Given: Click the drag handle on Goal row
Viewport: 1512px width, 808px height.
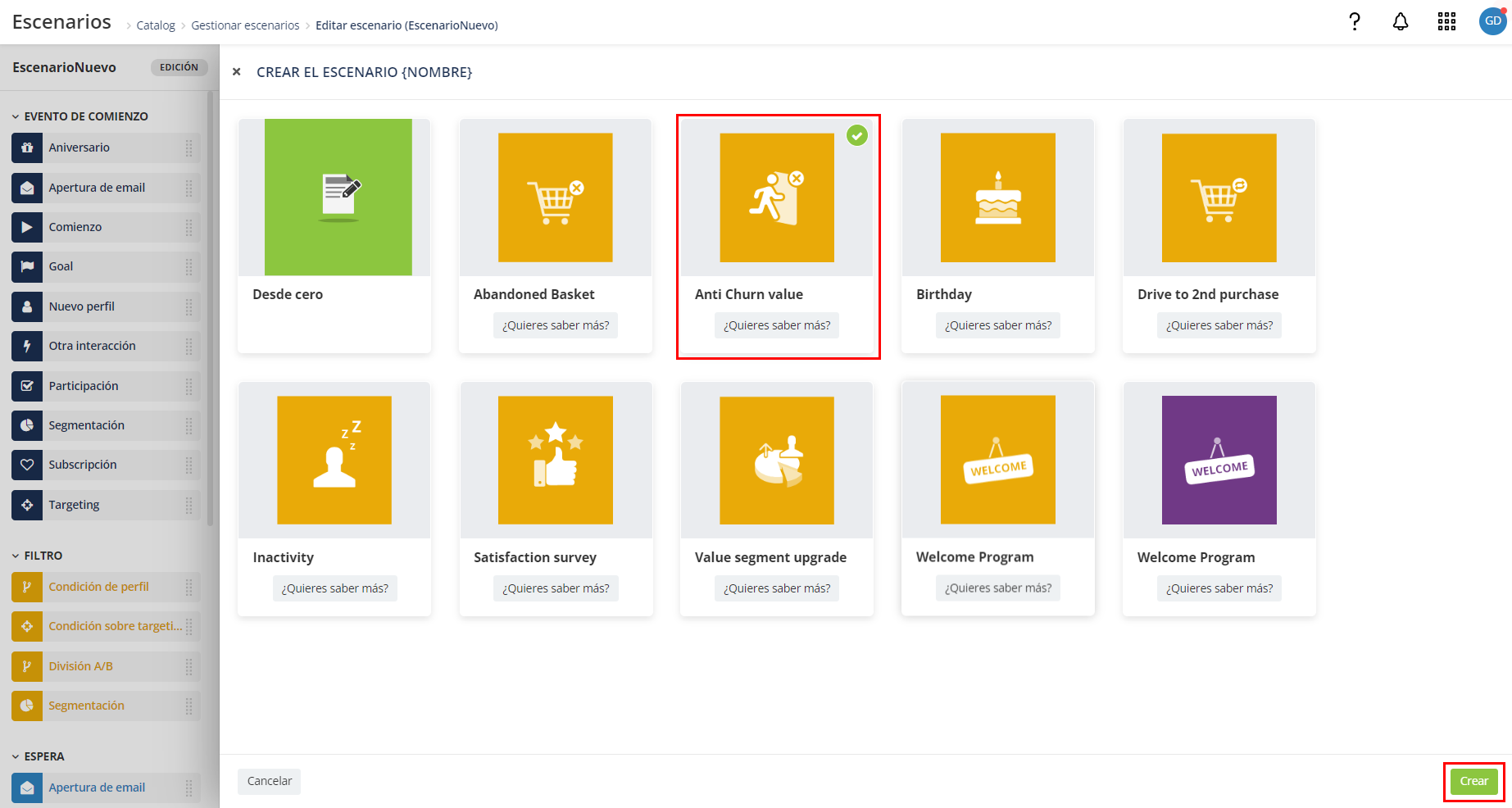Looking at the screenshot, I should coord(189,266).
